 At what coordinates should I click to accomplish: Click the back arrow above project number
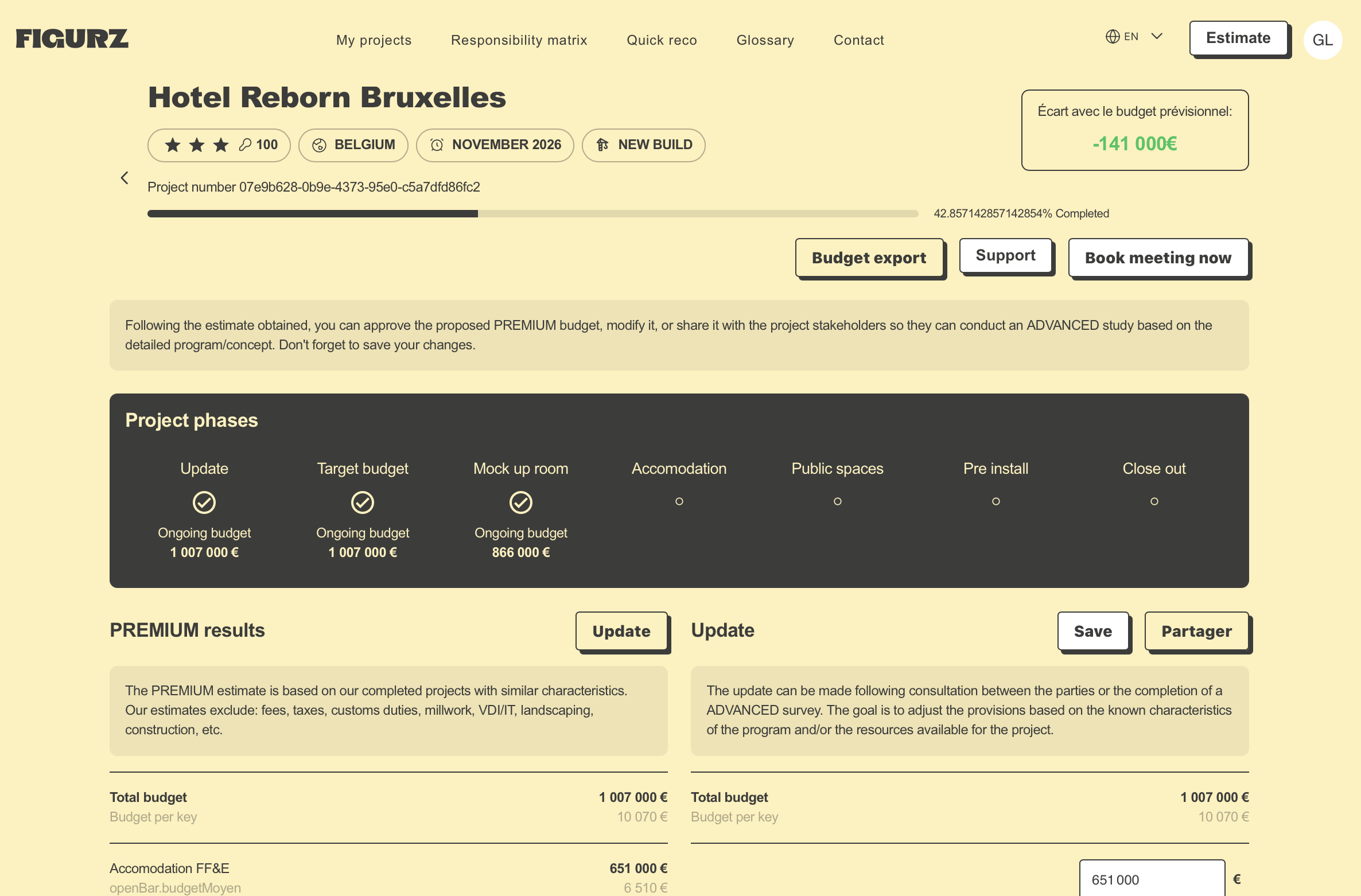pyautogui.click(x=125, y=177)
